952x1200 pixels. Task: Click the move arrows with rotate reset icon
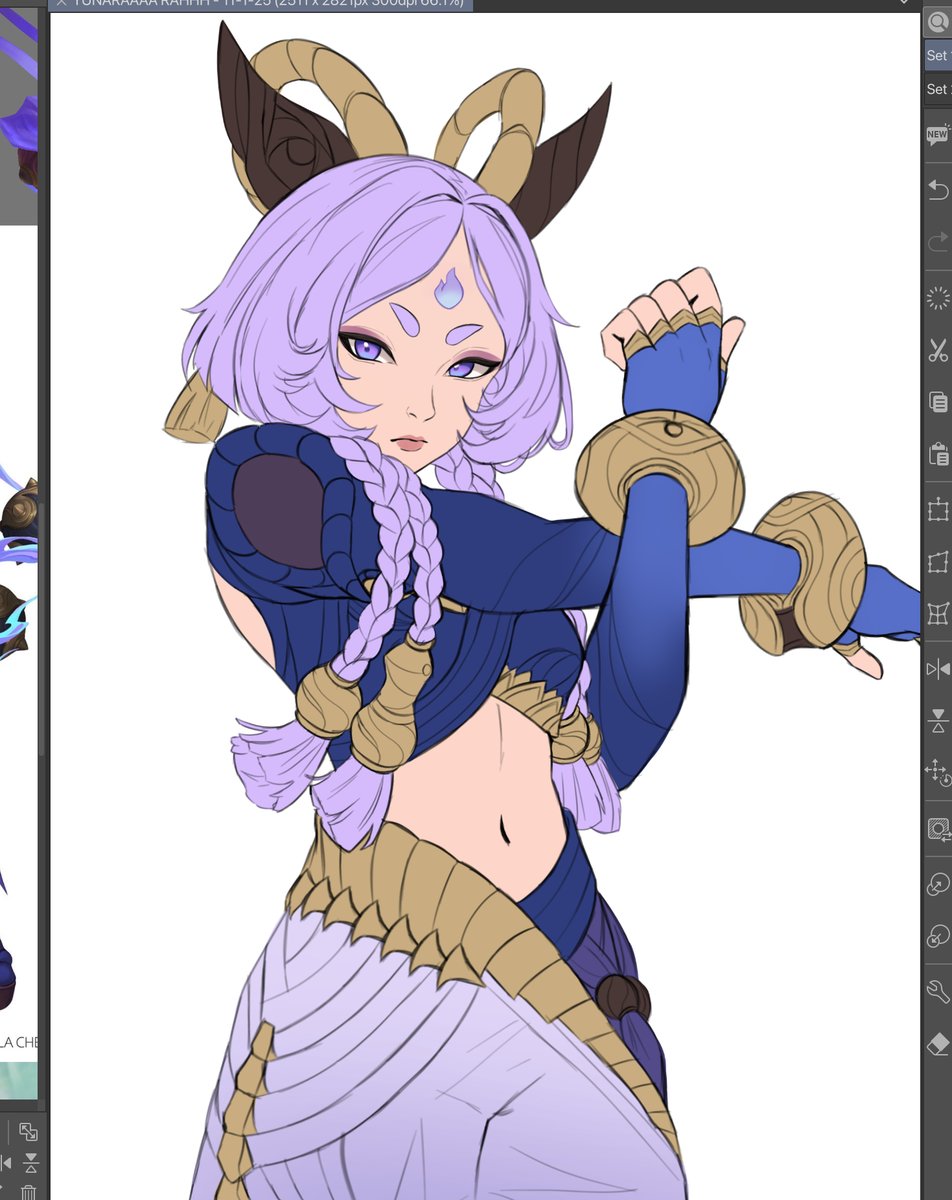click(x=937, y=772)
